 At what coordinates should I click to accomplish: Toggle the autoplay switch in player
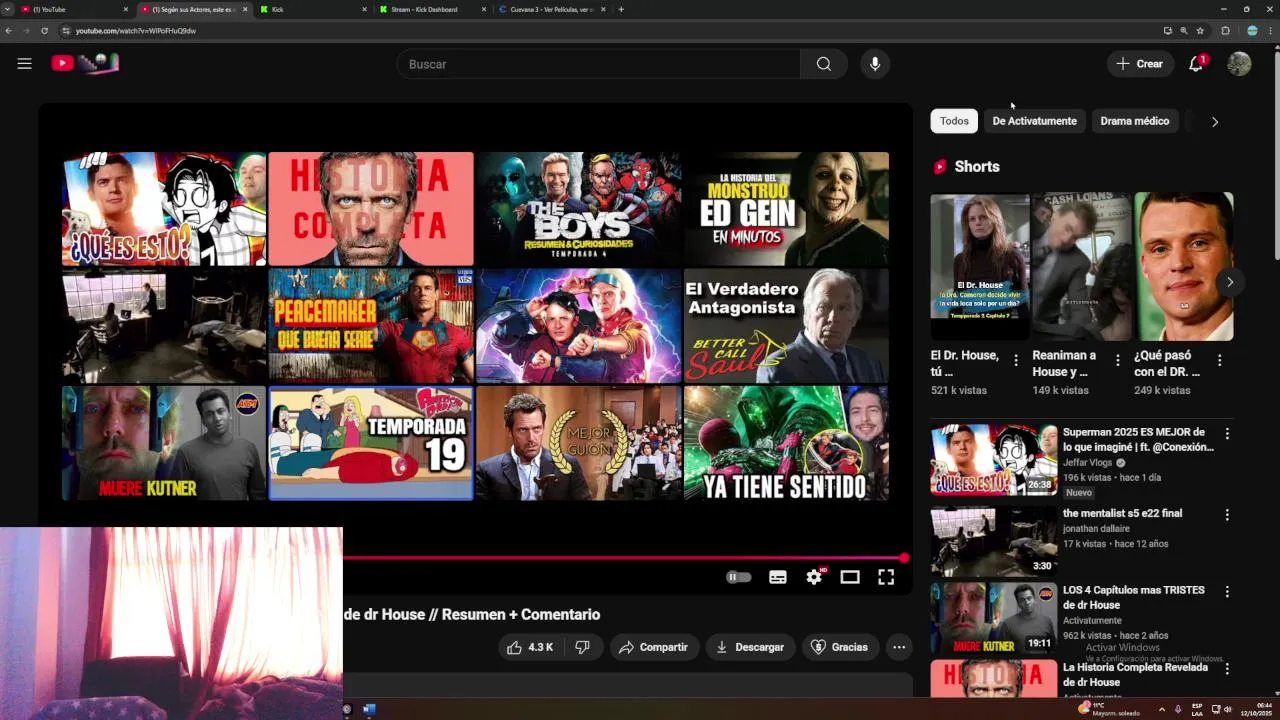click(738, 577)
